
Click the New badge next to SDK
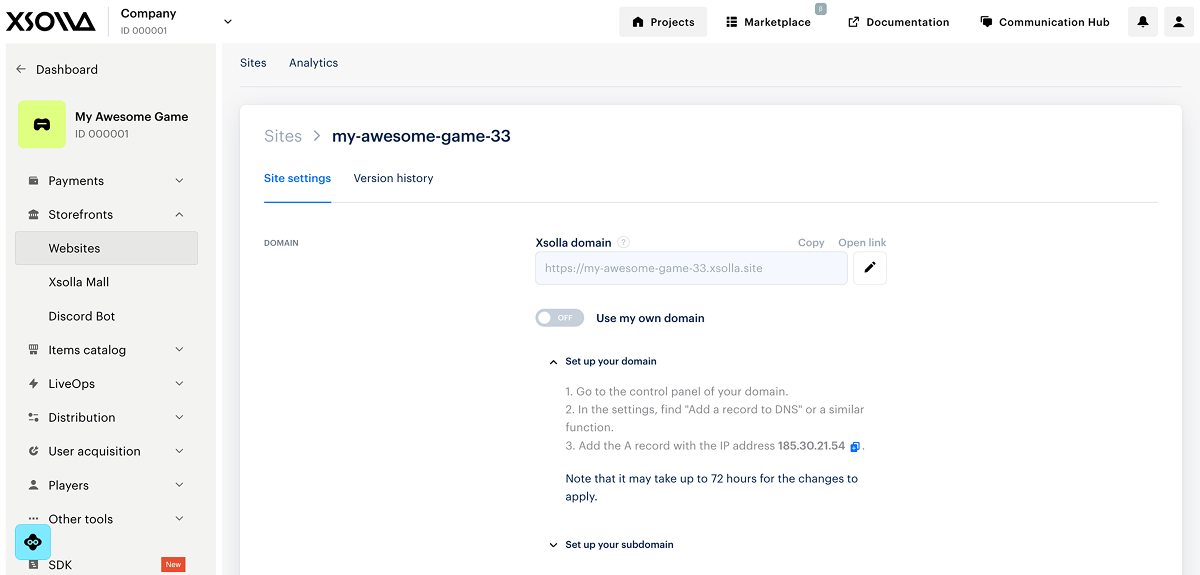(173, 565)
